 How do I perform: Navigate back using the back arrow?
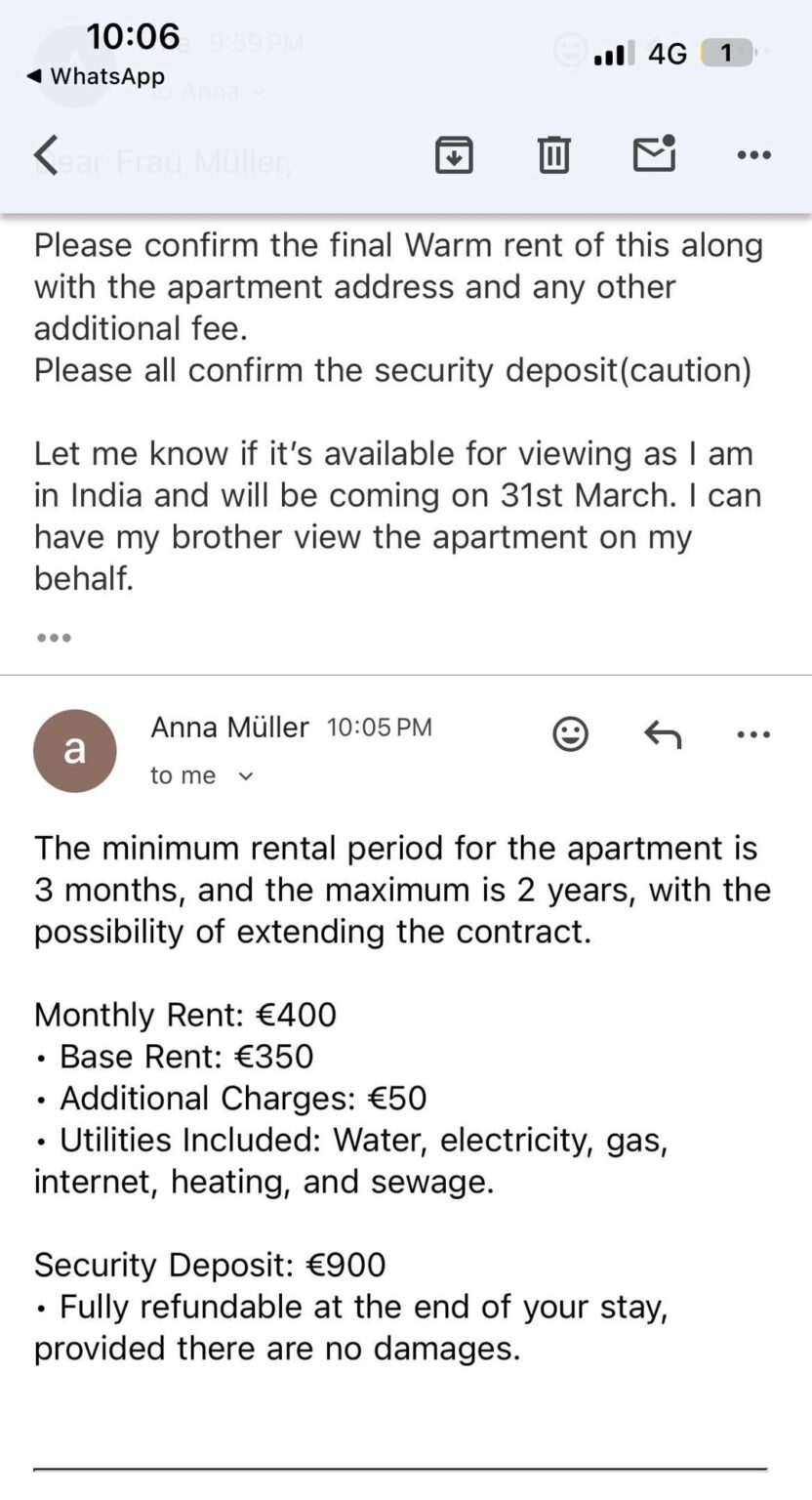46,154
